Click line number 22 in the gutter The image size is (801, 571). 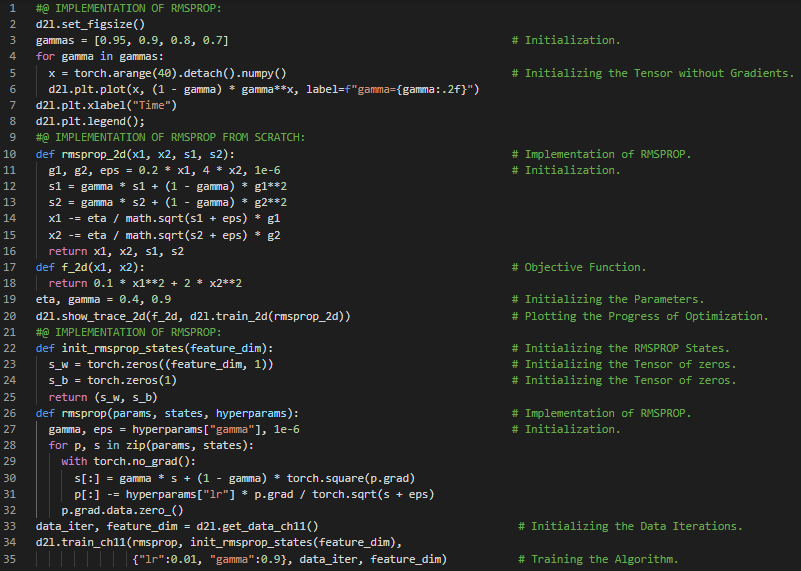pos(11,348)
